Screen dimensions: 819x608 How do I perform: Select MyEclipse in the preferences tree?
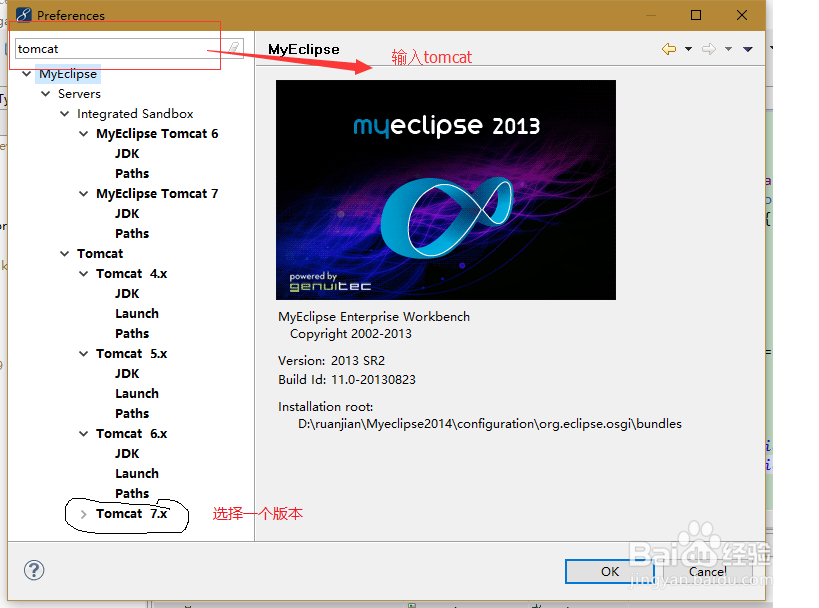[68, 74]
